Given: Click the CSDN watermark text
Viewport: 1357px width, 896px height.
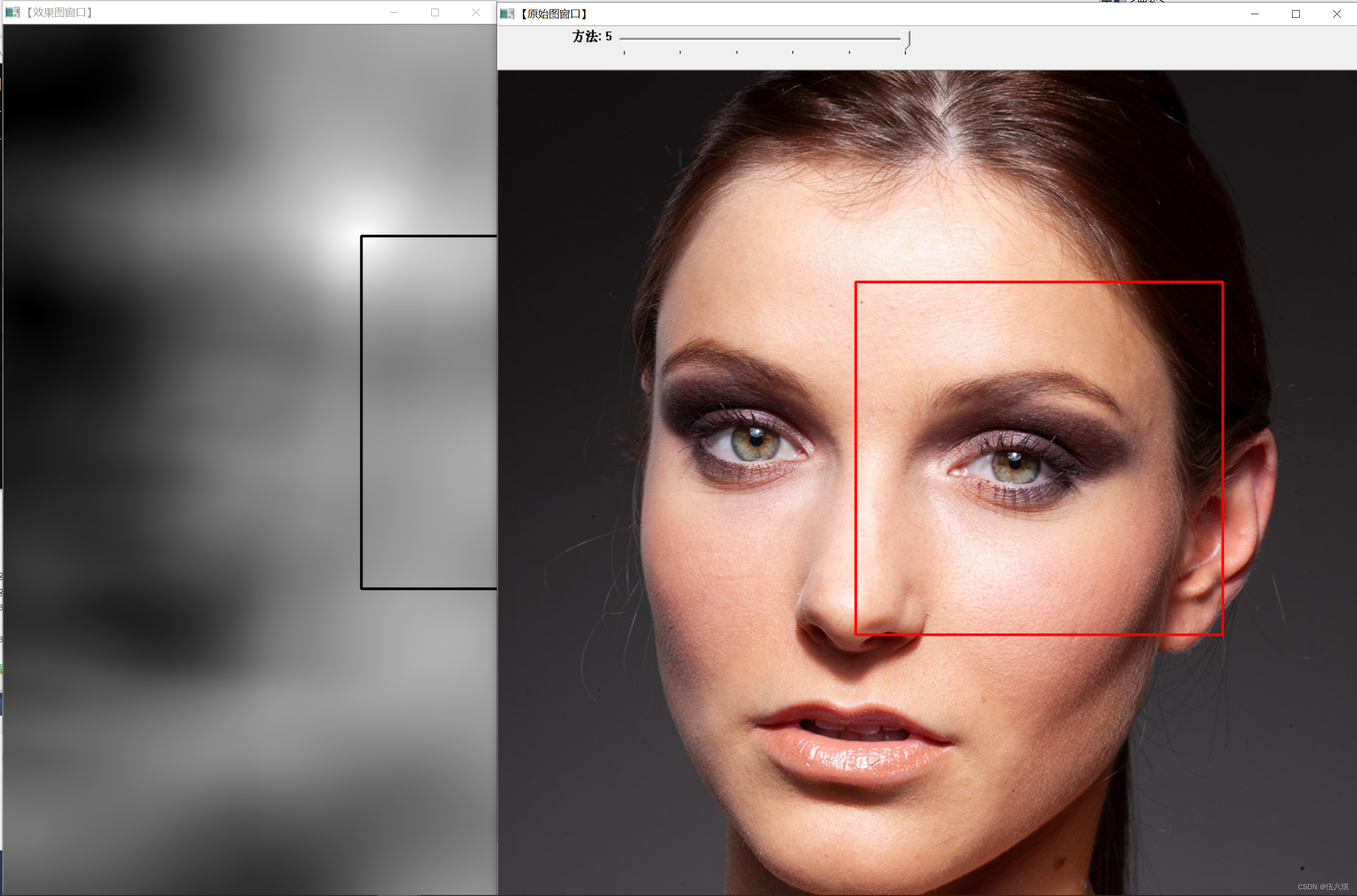Looking at the screenshot, I should coord(1323,886).
